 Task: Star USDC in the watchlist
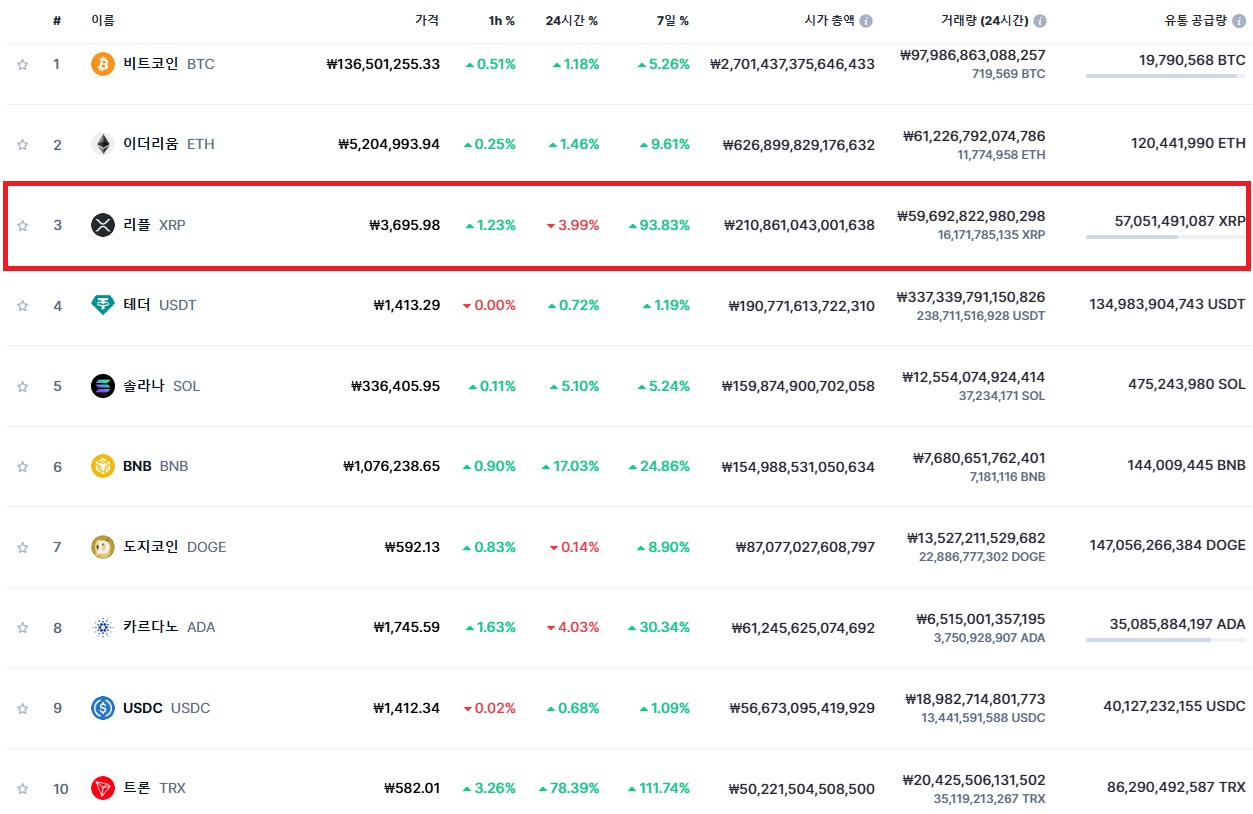point(22,708)
